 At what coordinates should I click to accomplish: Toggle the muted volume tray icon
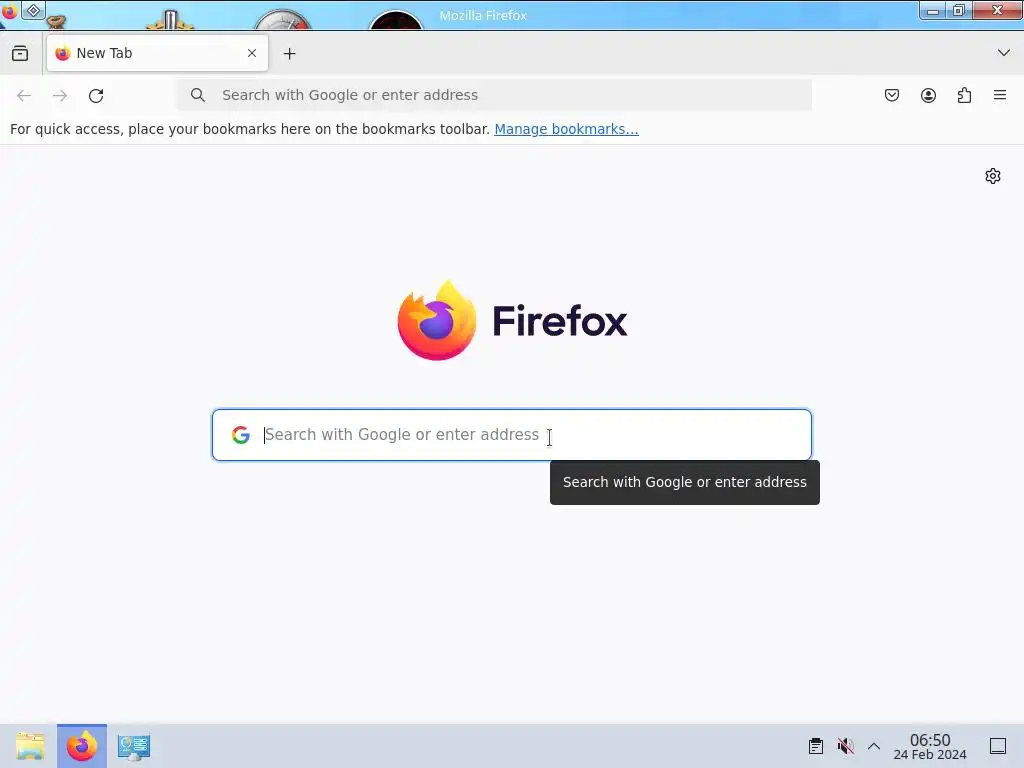tap(845, 746)
